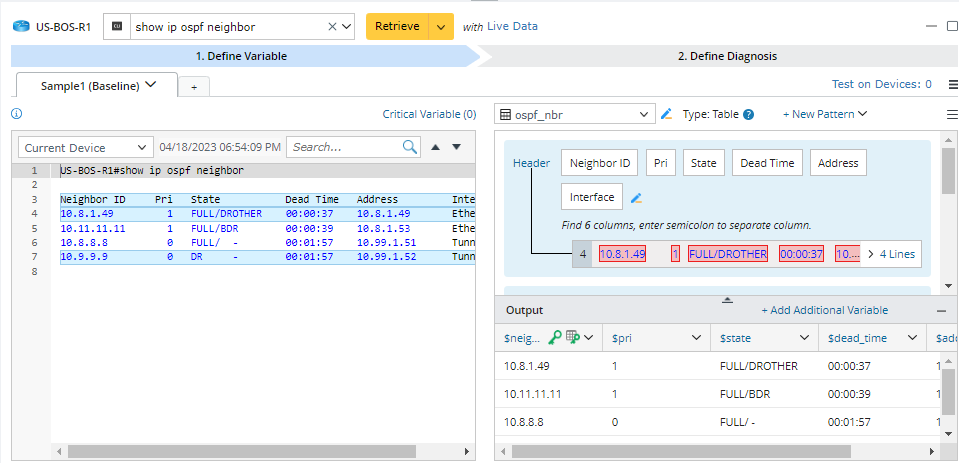Open the ospf_nbr table selector dropdown

tap(576, 114)
